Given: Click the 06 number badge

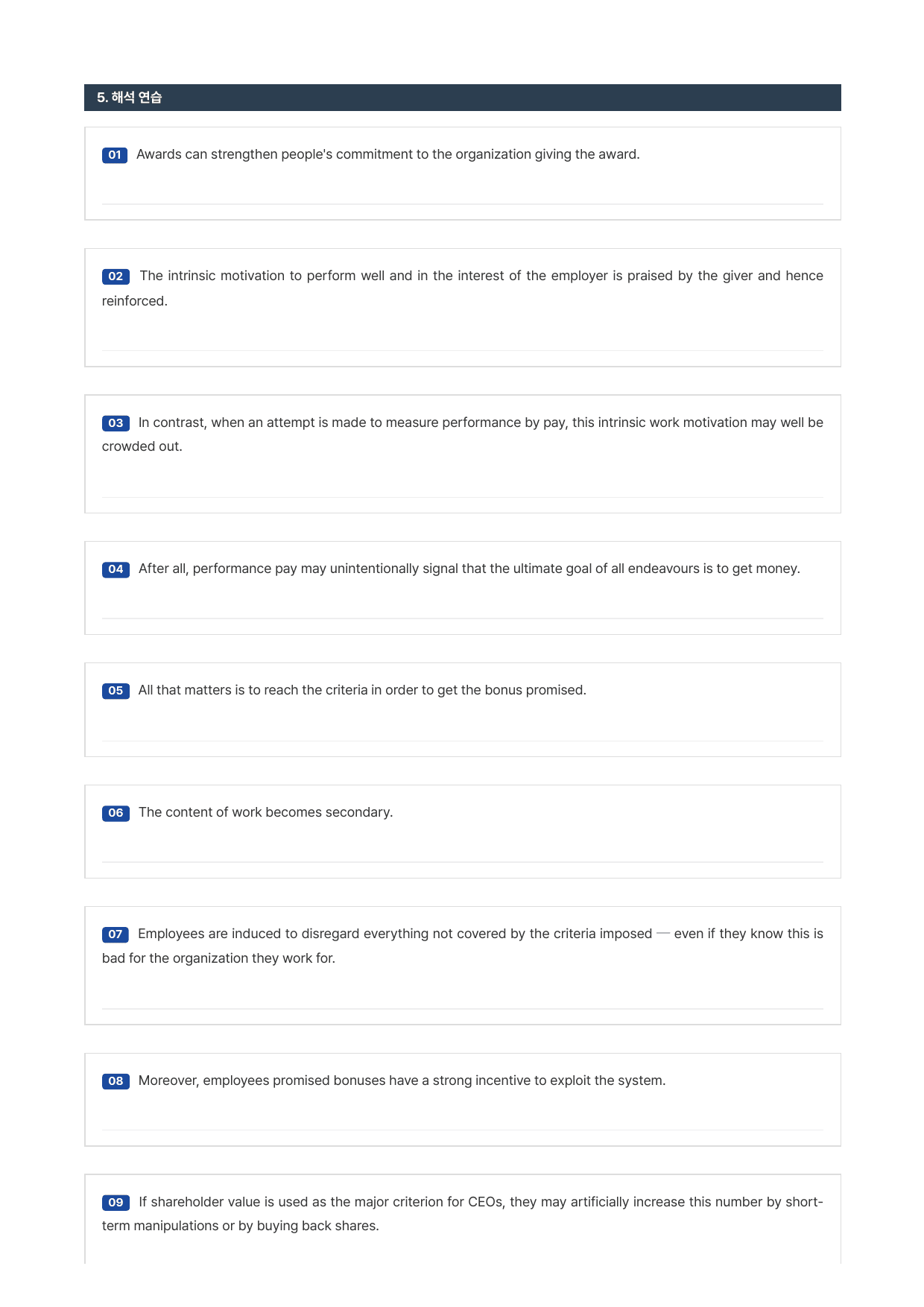Looking at the screenshot, I should point(115,813).
